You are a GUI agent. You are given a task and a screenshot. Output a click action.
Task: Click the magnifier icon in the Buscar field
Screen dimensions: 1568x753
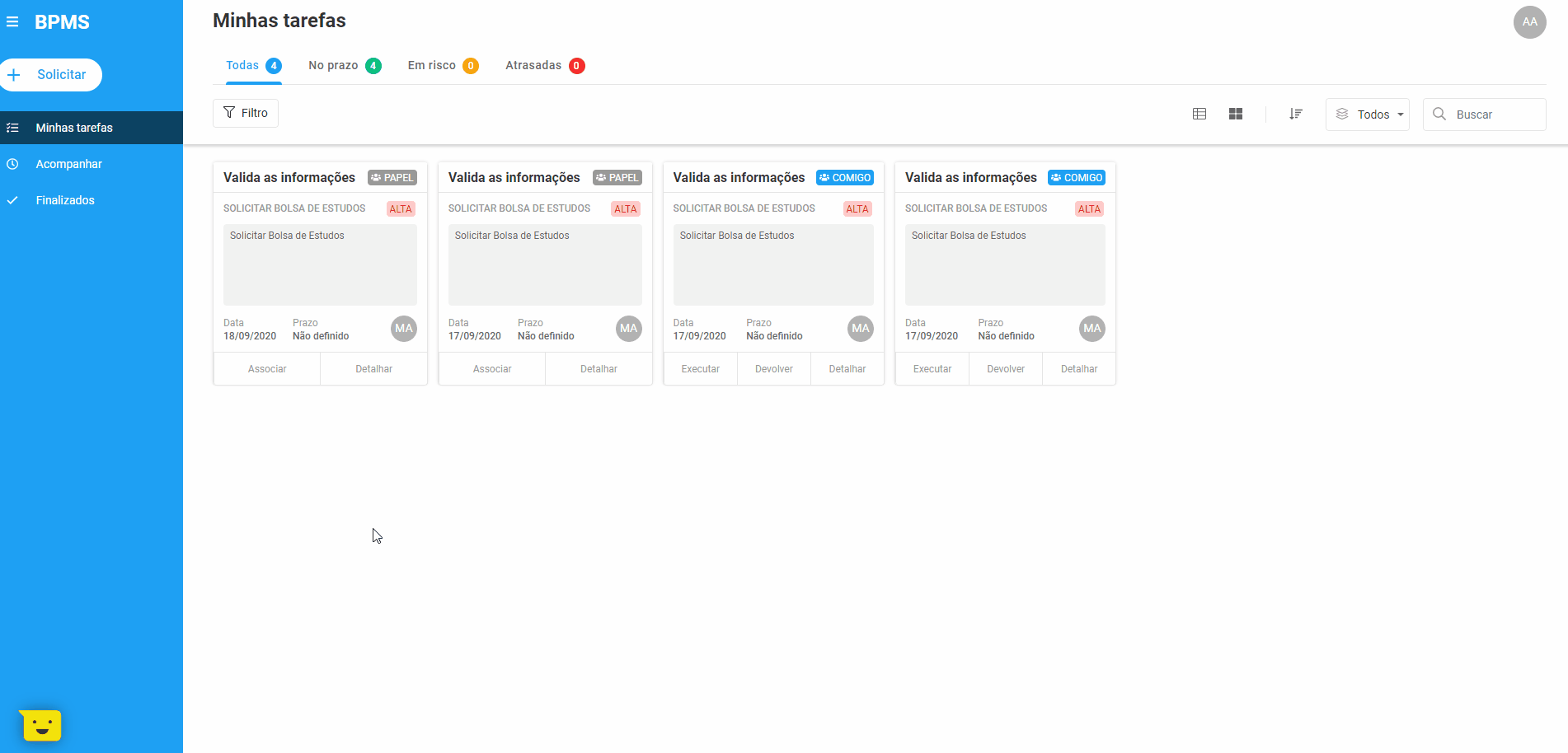[1439, 114]
